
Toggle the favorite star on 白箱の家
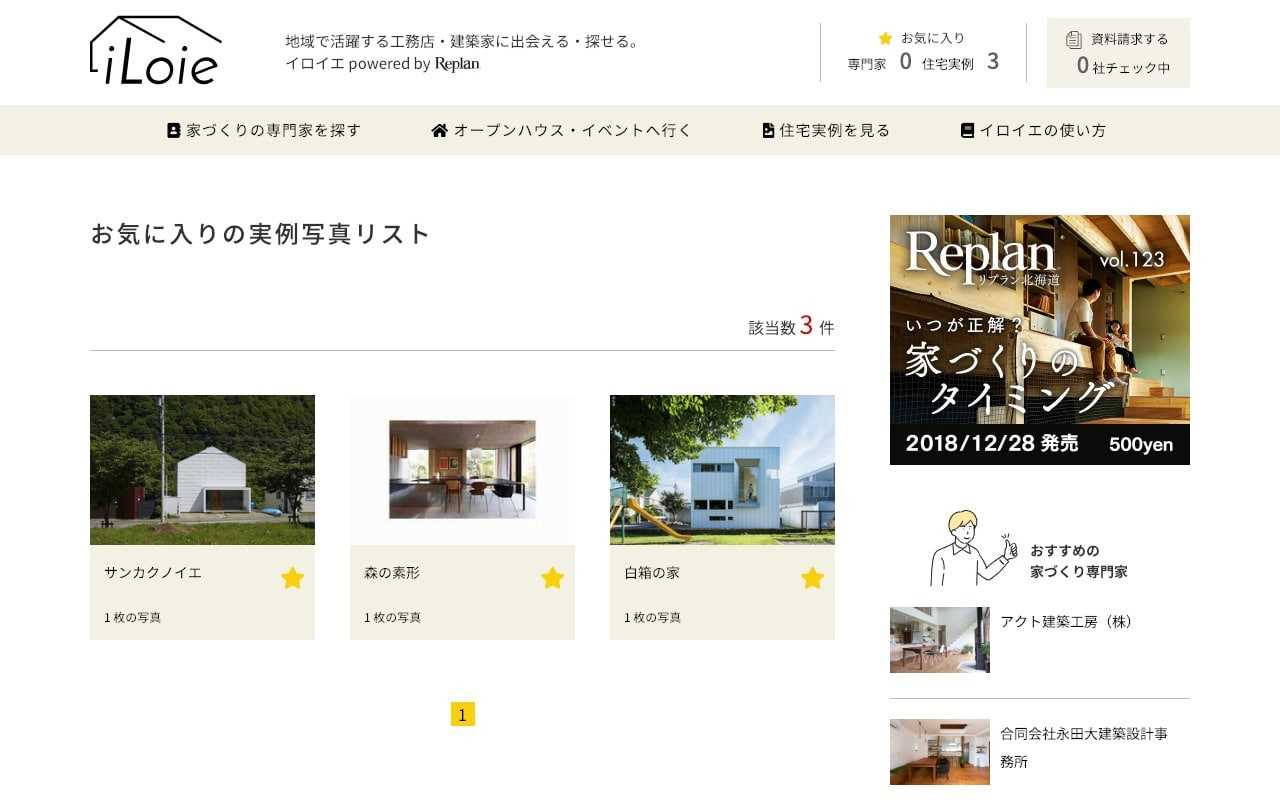[x=812, y=578]
